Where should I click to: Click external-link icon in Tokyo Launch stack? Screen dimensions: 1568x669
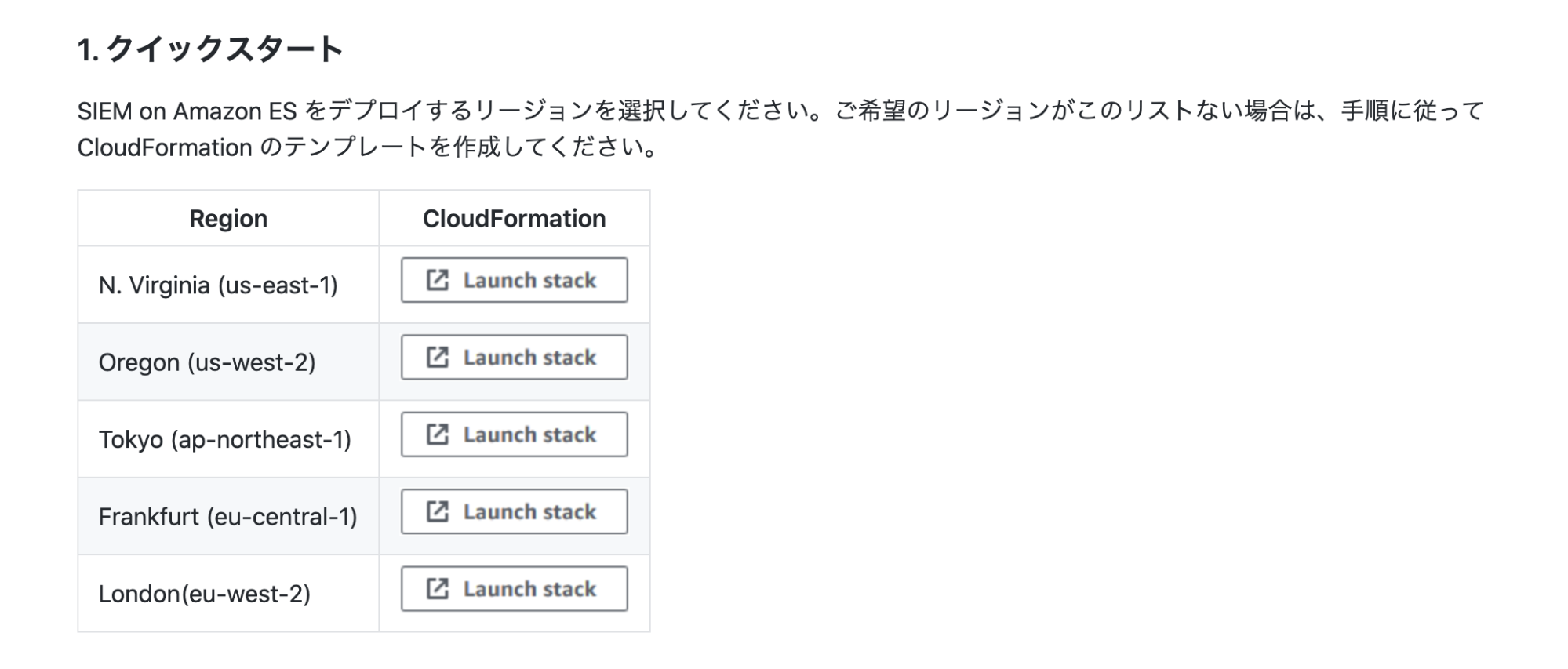pyautogui.click(x=437, y=434)
